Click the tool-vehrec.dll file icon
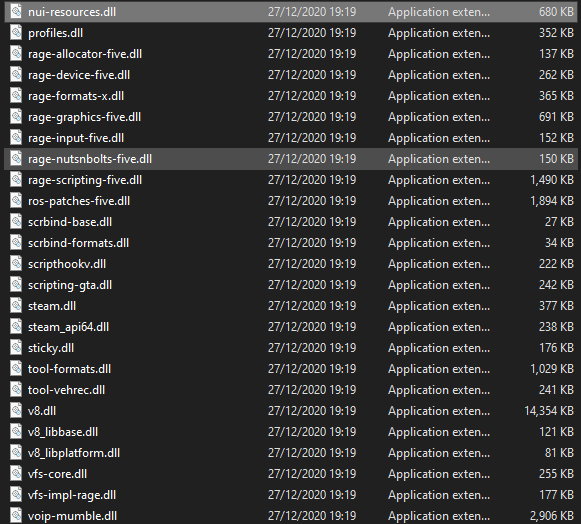581x524 pixels. tap(16, 389)
